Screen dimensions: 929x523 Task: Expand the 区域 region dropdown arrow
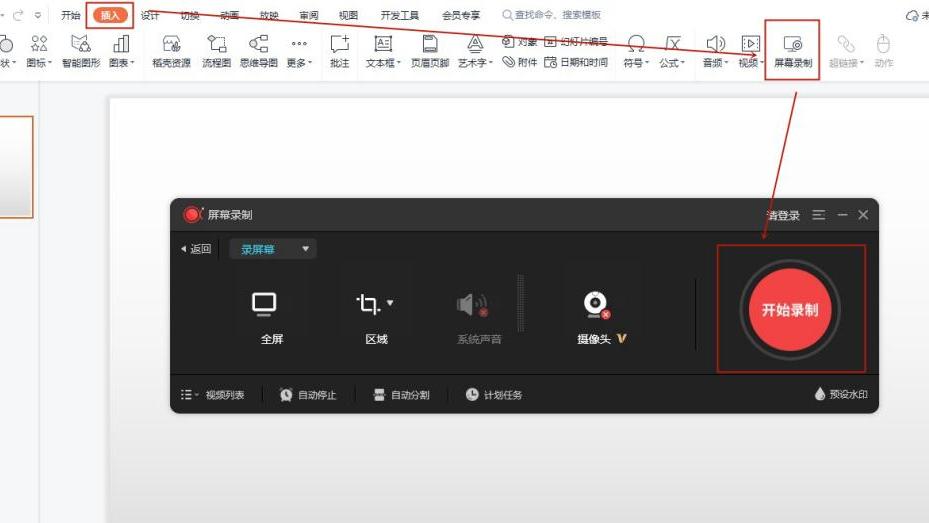tap(390, 303)
